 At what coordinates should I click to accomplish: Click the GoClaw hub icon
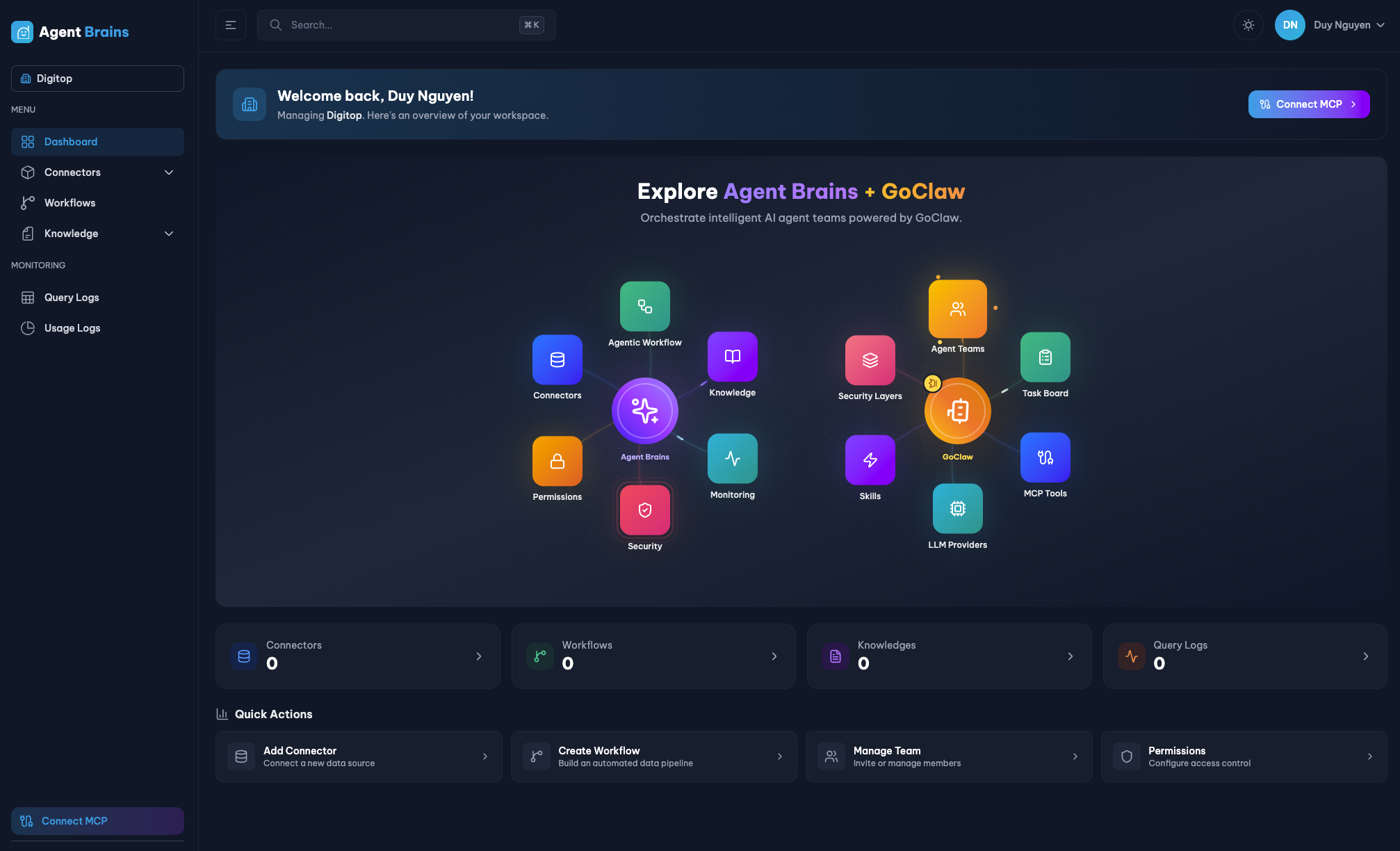click(957, 411)
